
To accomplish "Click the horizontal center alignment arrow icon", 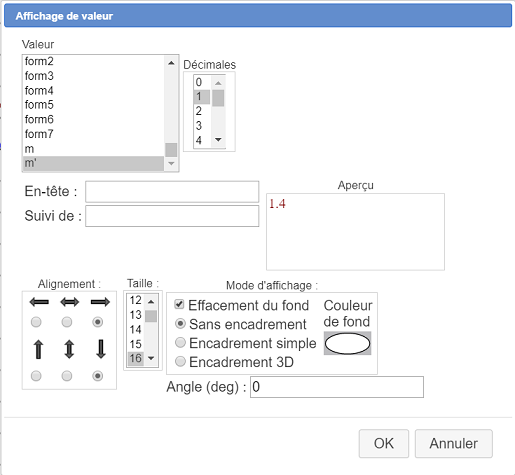I will (x=70, y=302).
